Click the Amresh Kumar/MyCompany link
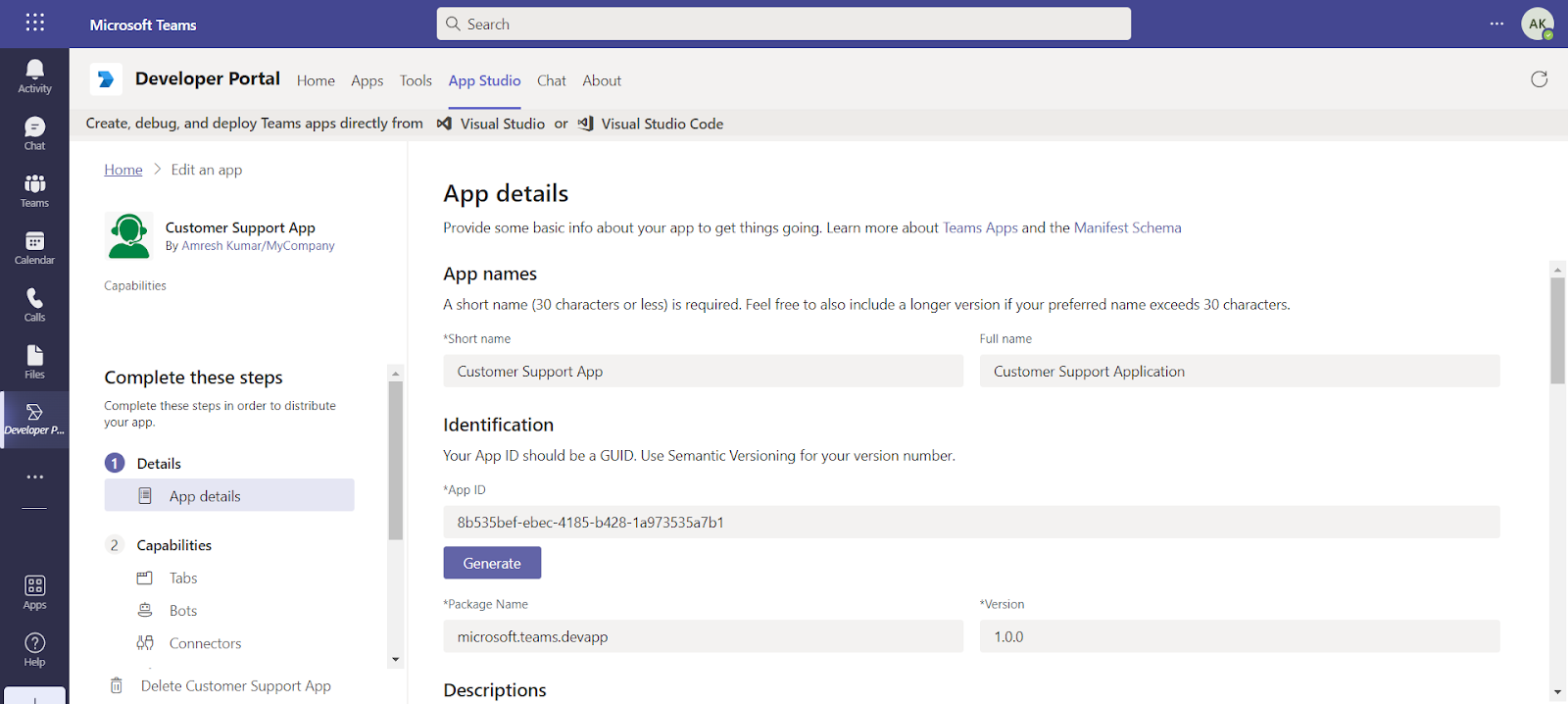The image size is (1568, 704). pos(258,246)
